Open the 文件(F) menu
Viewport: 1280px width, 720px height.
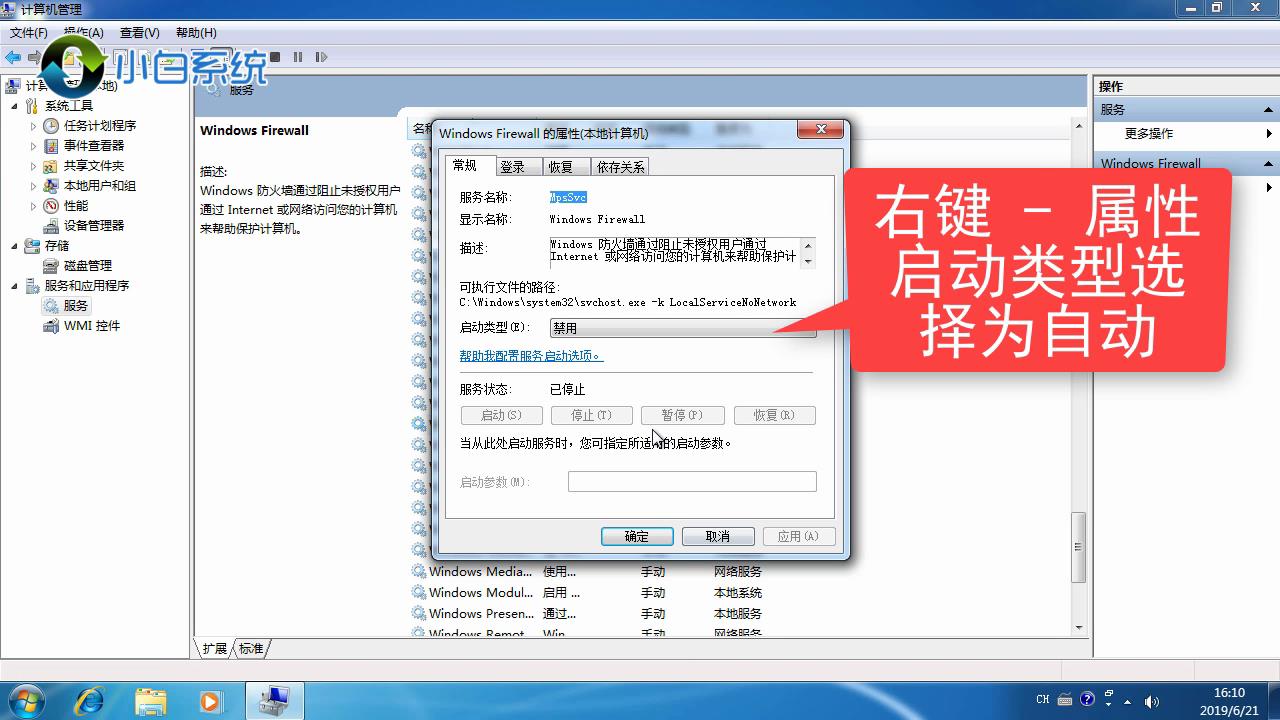29,33
